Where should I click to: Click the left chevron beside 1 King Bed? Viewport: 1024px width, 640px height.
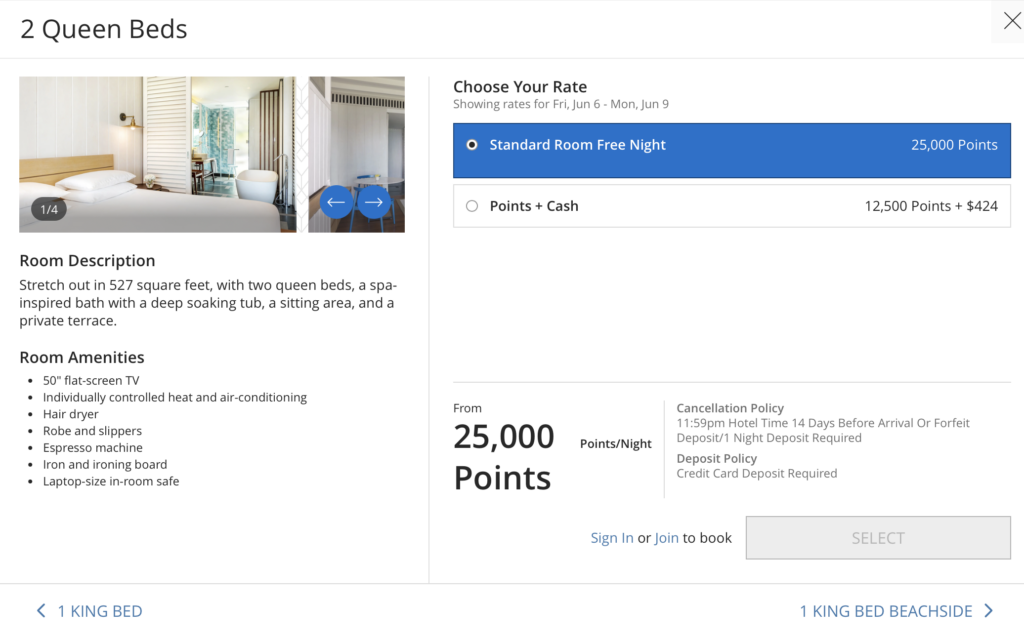tap(41, 611)
